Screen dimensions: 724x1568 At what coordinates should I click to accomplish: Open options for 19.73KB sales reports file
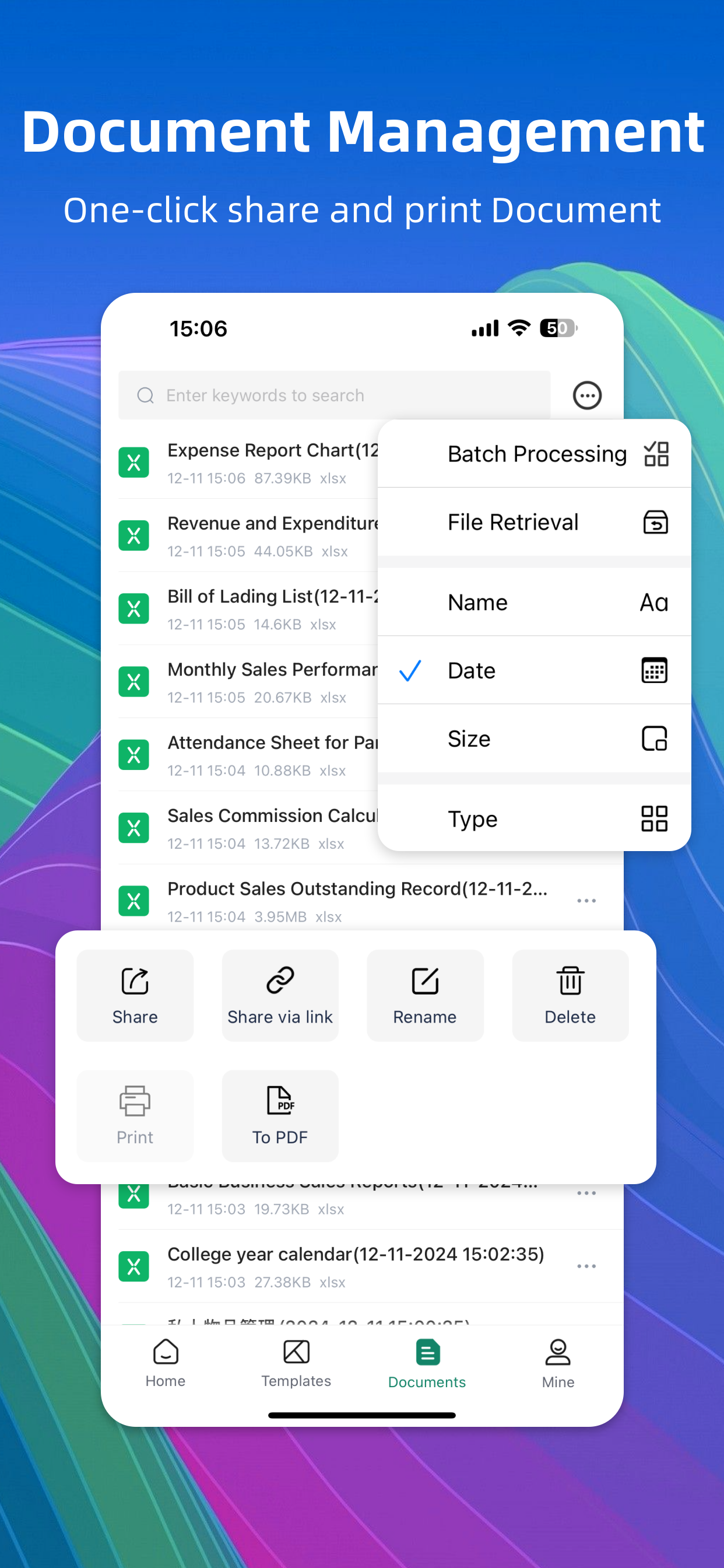(586, 1193)
